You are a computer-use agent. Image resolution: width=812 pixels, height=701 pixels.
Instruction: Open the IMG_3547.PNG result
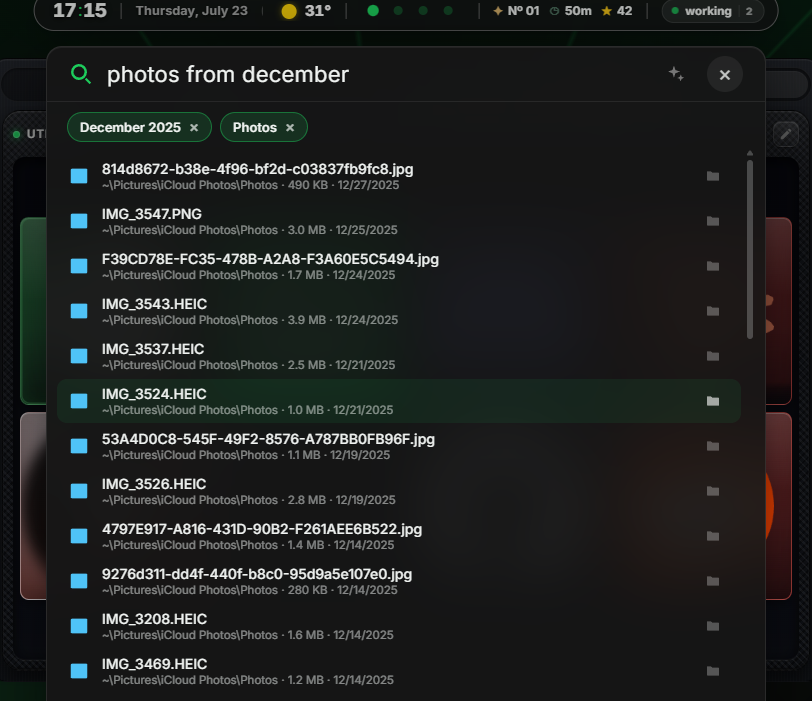pyautogui.click(x=399, y=222)
